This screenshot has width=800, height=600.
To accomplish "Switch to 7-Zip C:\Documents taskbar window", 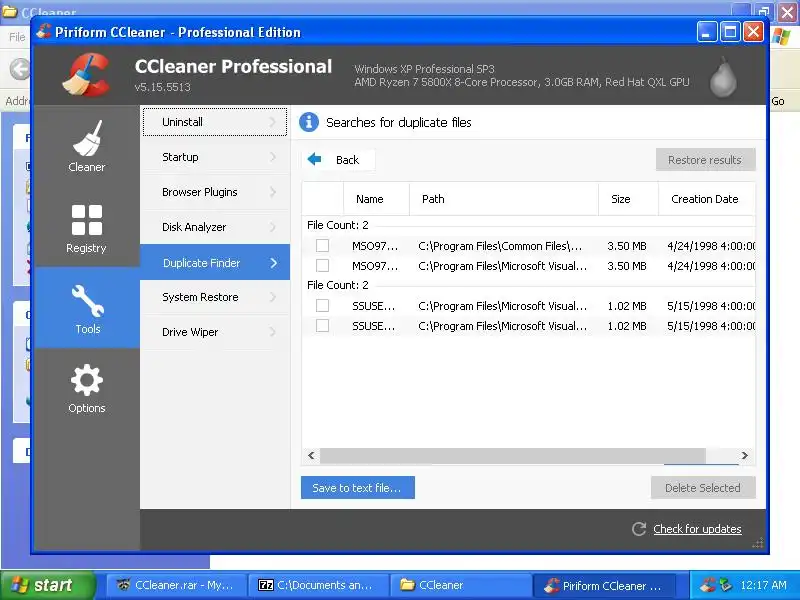I will tap(318, 585).
